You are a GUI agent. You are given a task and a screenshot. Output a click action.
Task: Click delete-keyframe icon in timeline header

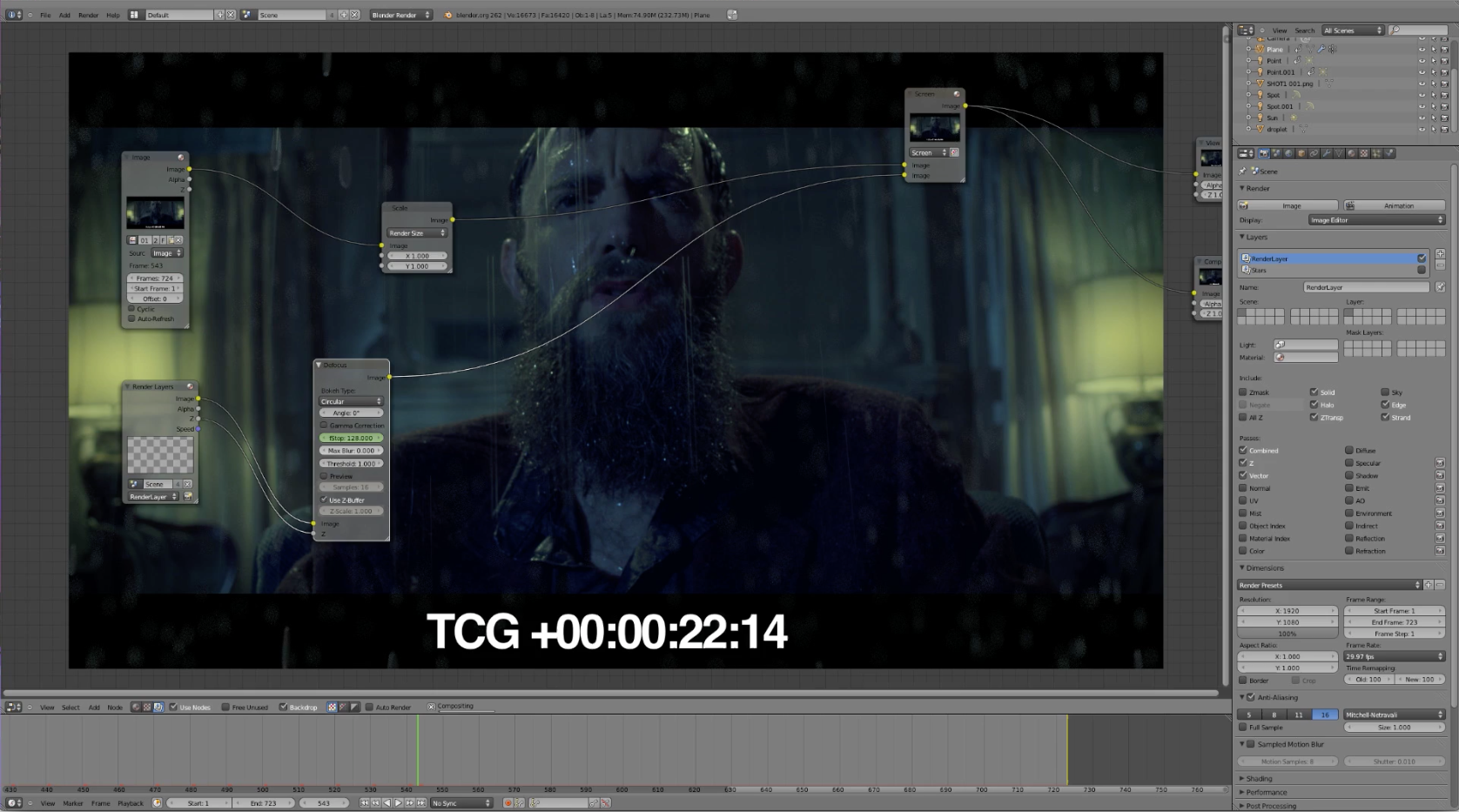click(x=606, y=802)
